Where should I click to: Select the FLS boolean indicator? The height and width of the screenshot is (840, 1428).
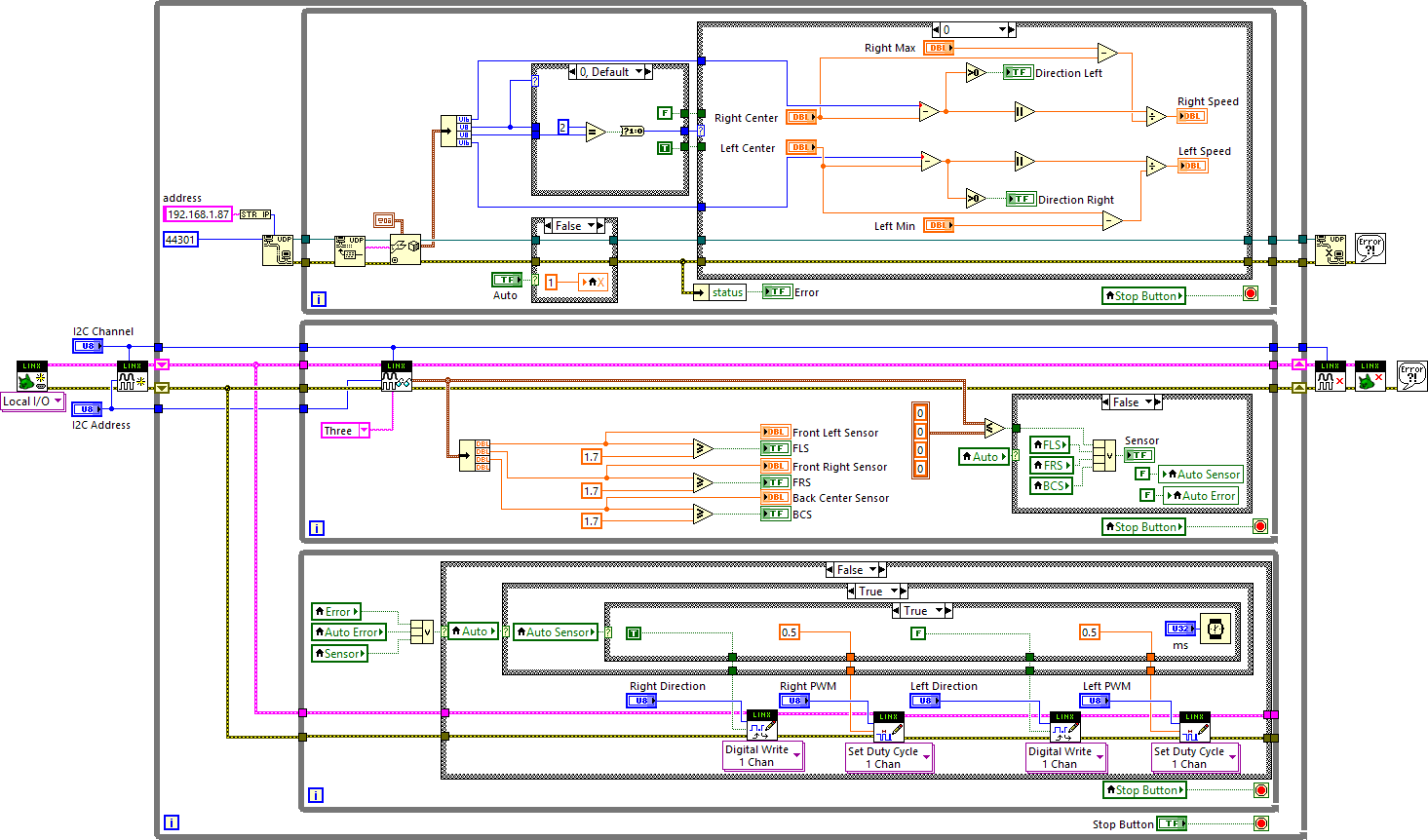click(775, 448)
